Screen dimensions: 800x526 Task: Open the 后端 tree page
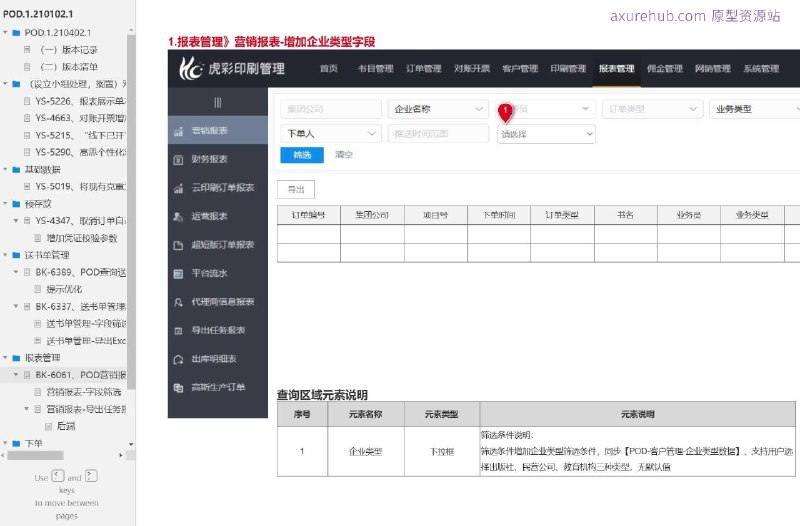pos(66,426)
